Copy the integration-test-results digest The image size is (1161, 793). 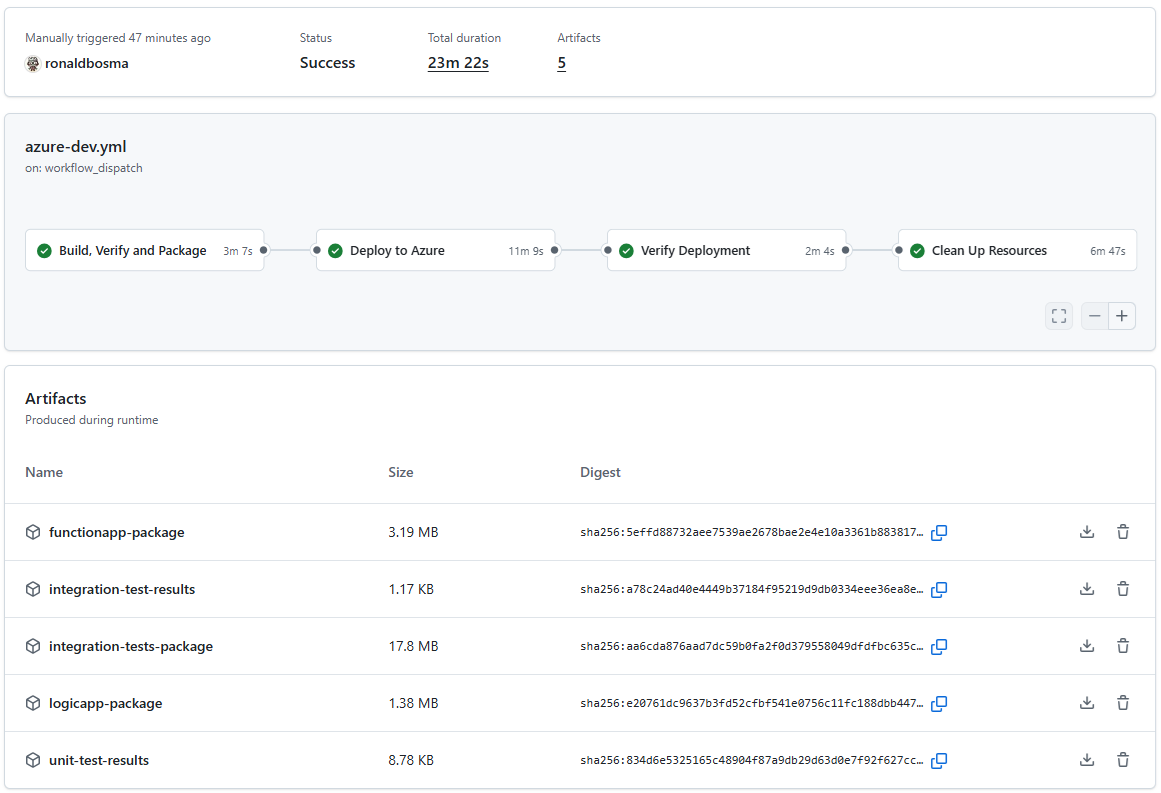pos(938,590)
